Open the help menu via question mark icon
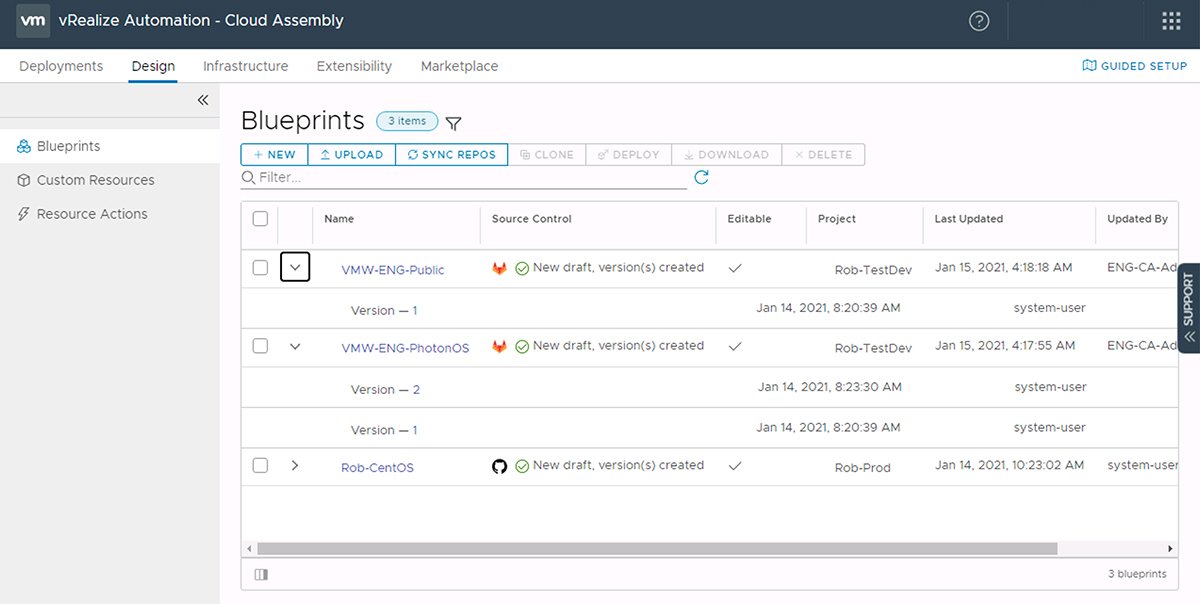The width and height of the screenshot is (1200, 604). point(978,20)
